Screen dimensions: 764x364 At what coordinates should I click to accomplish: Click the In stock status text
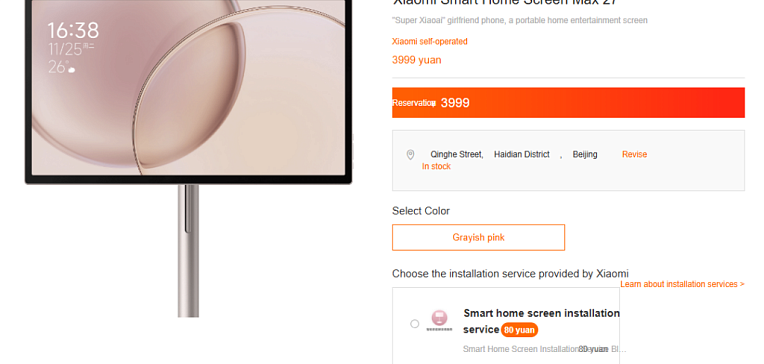point(436,167)
